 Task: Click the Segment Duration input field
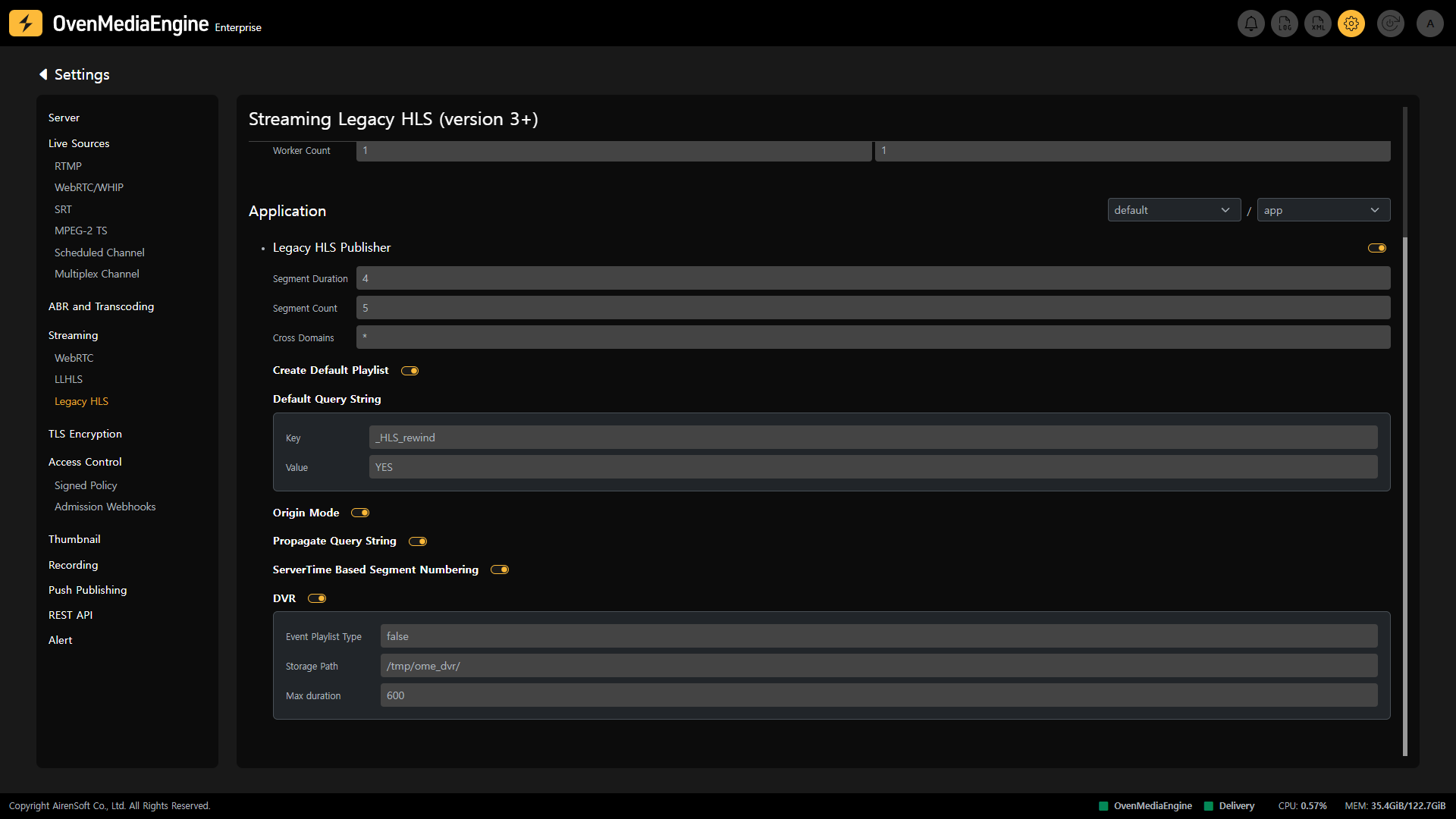pos(872,278)
